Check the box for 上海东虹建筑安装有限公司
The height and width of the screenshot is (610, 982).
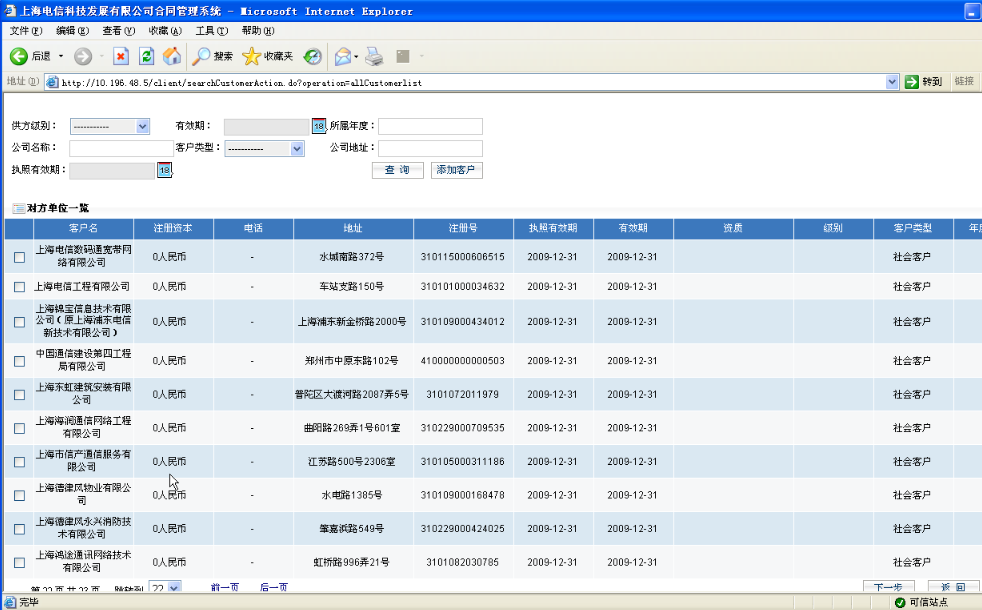(19, 395)
